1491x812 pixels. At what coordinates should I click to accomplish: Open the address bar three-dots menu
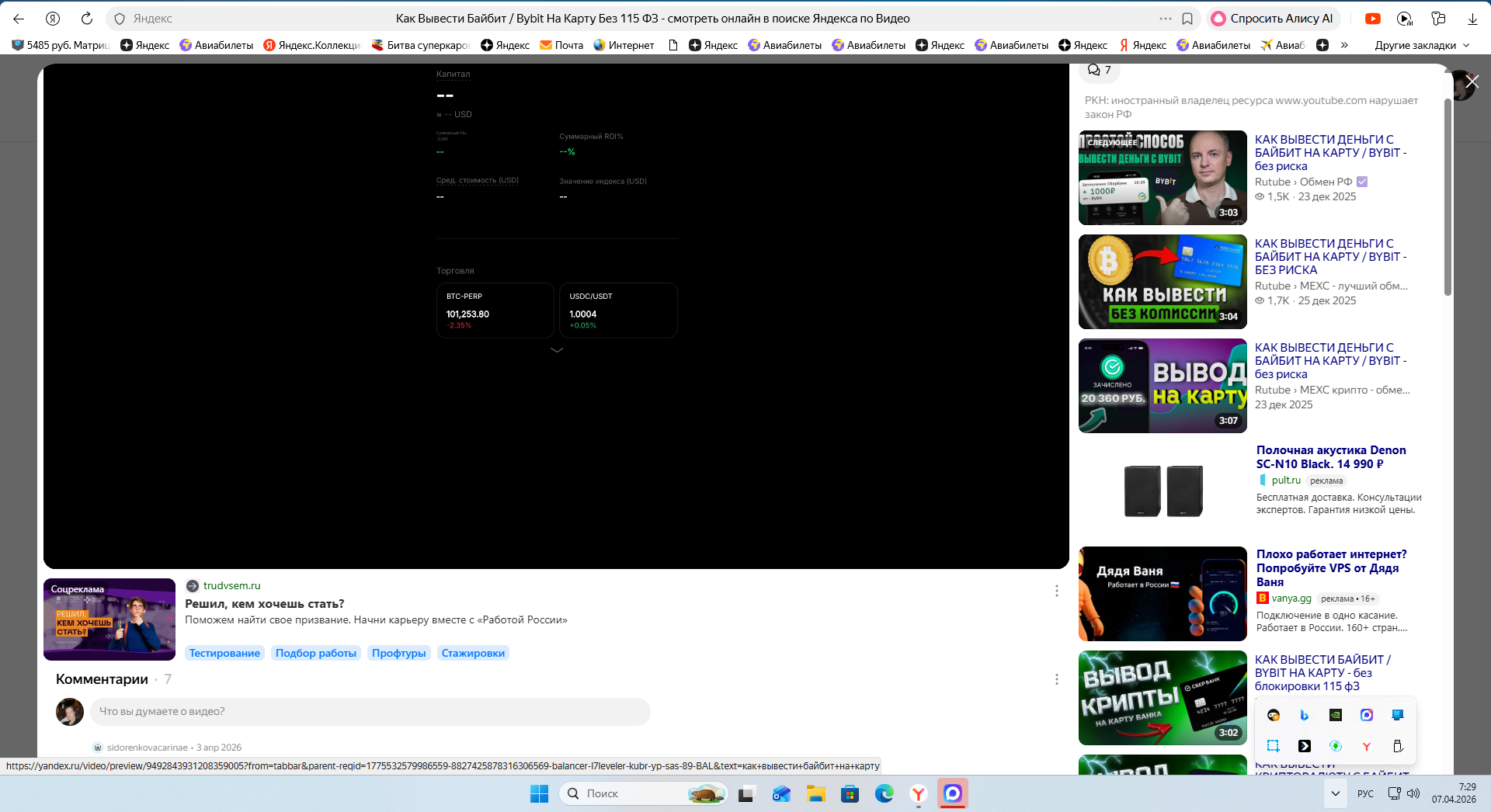[x=1166, y=19]
